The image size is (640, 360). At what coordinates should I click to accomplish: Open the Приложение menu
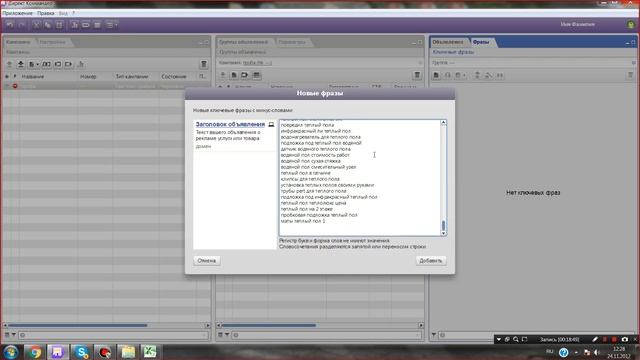pyautogui.click(x=17, y=13)
